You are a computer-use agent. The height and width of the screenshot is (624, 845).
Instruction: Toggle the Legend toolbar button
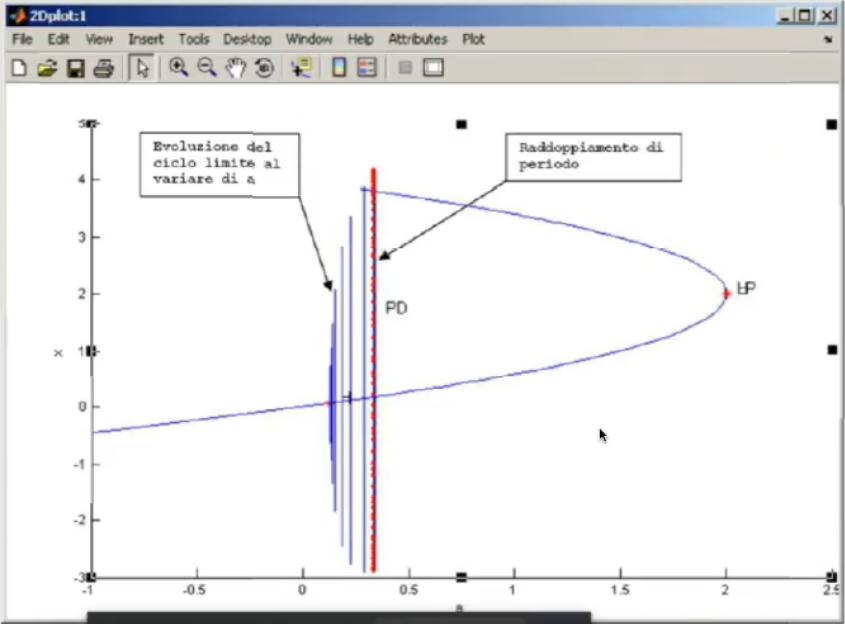[366, 68]
